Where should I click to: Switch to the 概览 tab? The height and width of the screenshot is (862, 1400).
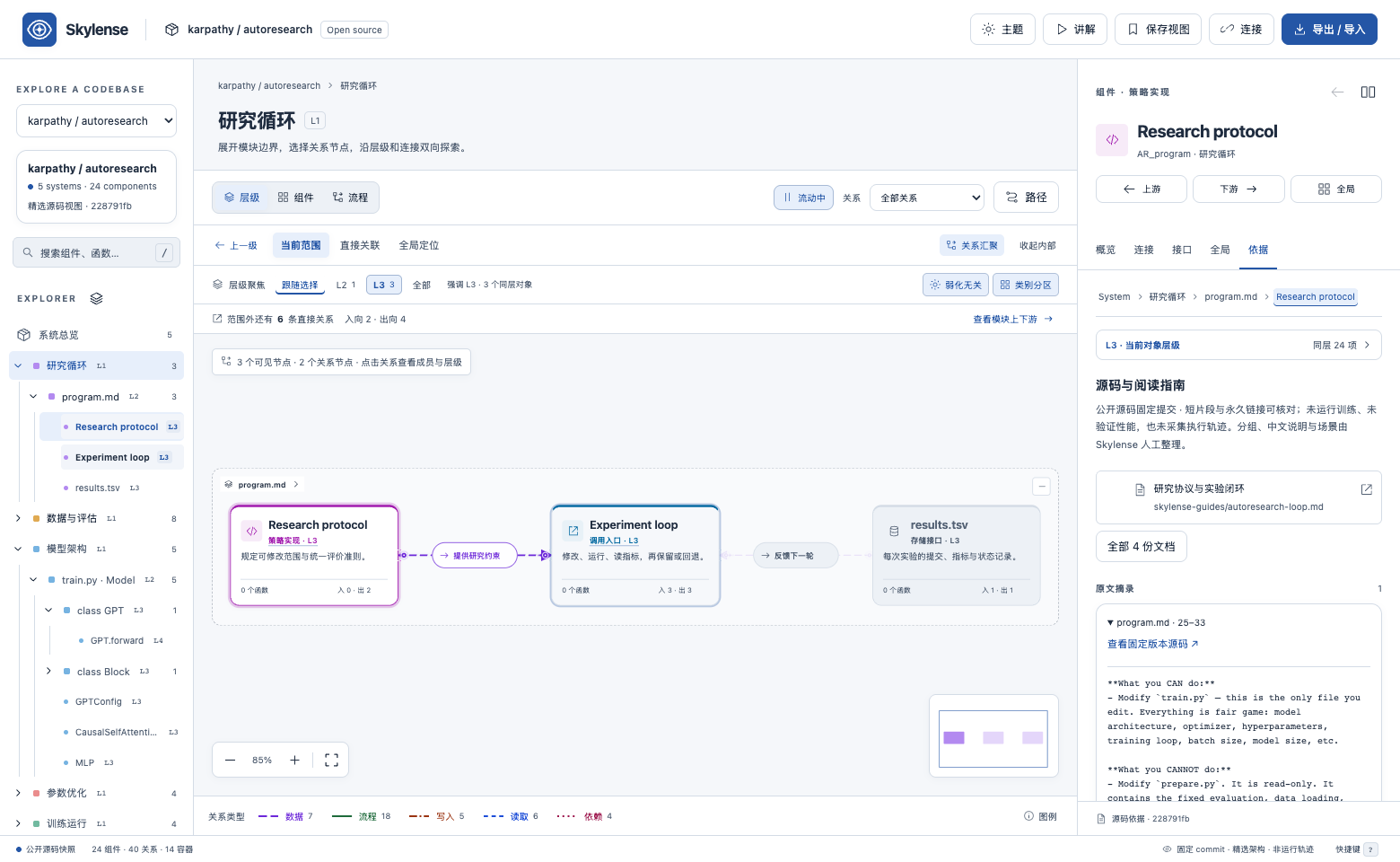(1106, 250)
